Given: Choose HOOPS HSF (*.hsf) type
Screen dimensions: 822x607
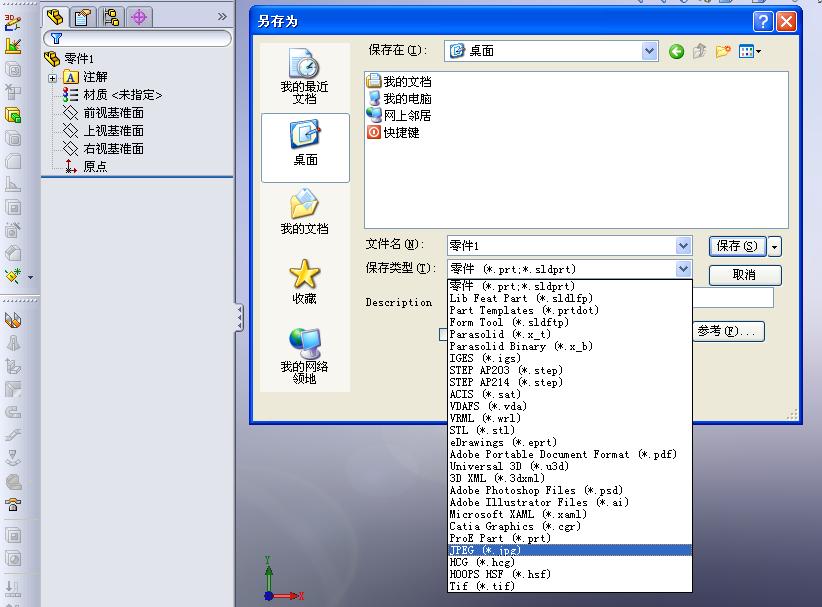Looking at the screenshot, I should [x=570, y=574].
